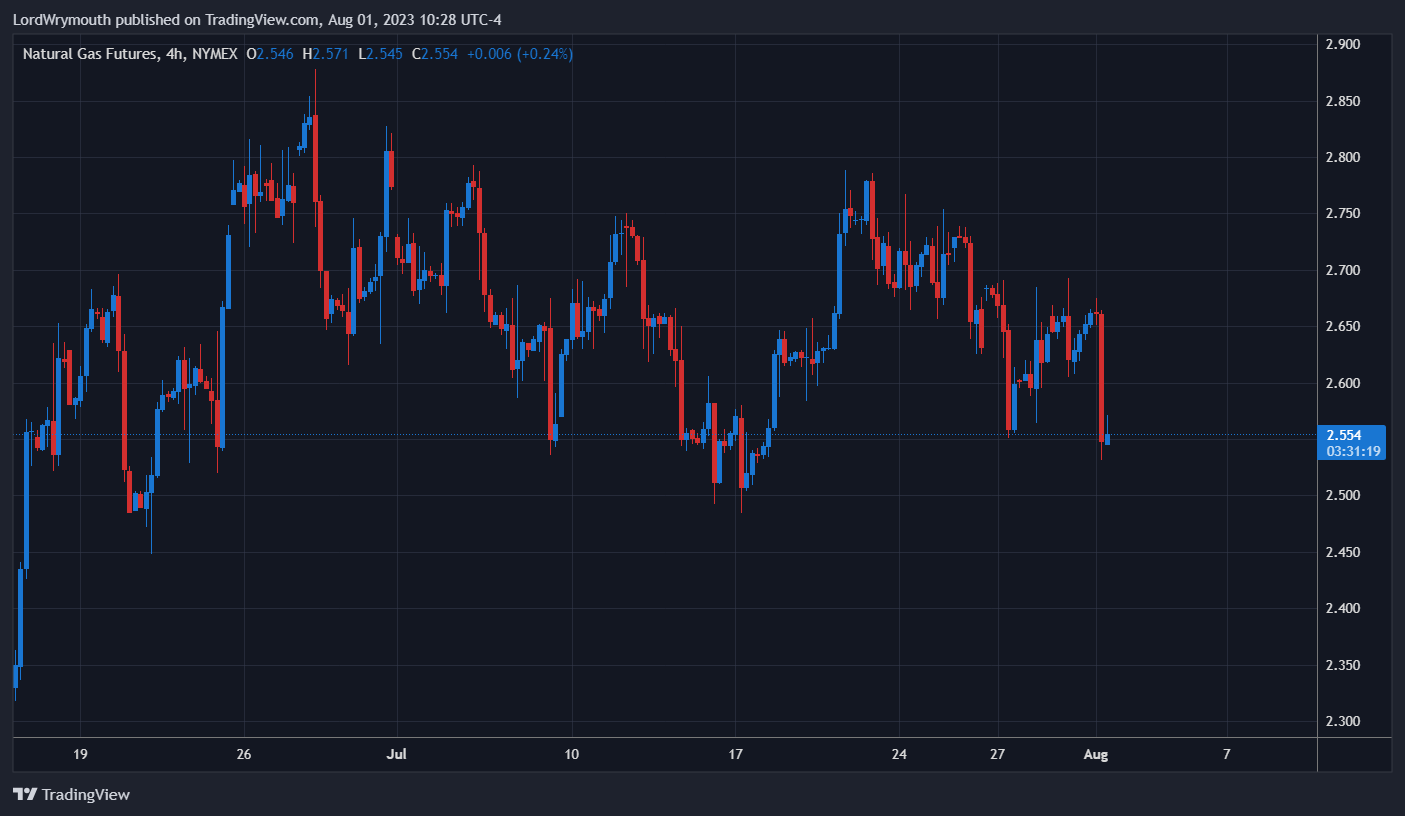Click the 'Jul' date label on time axis

[x=397, y=753]
